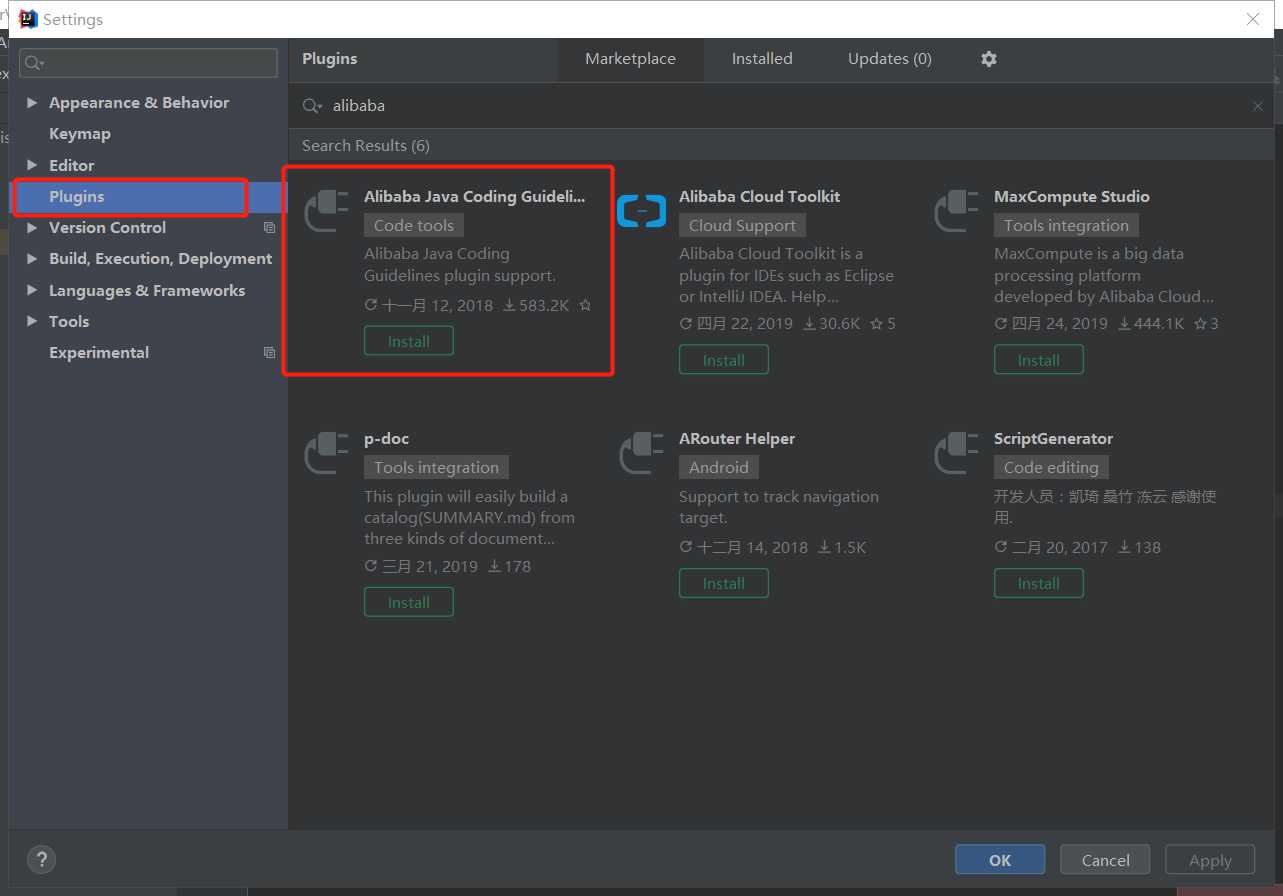Install Alibaba Java Coding Guidelines plugin
Viewport: 1283px width, 896px height.
pos(409,341)
